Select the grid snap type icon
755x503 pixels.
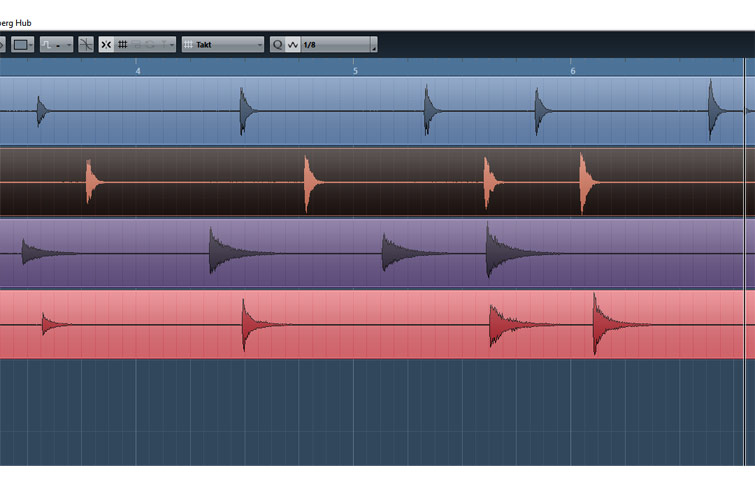pos(123,45)
